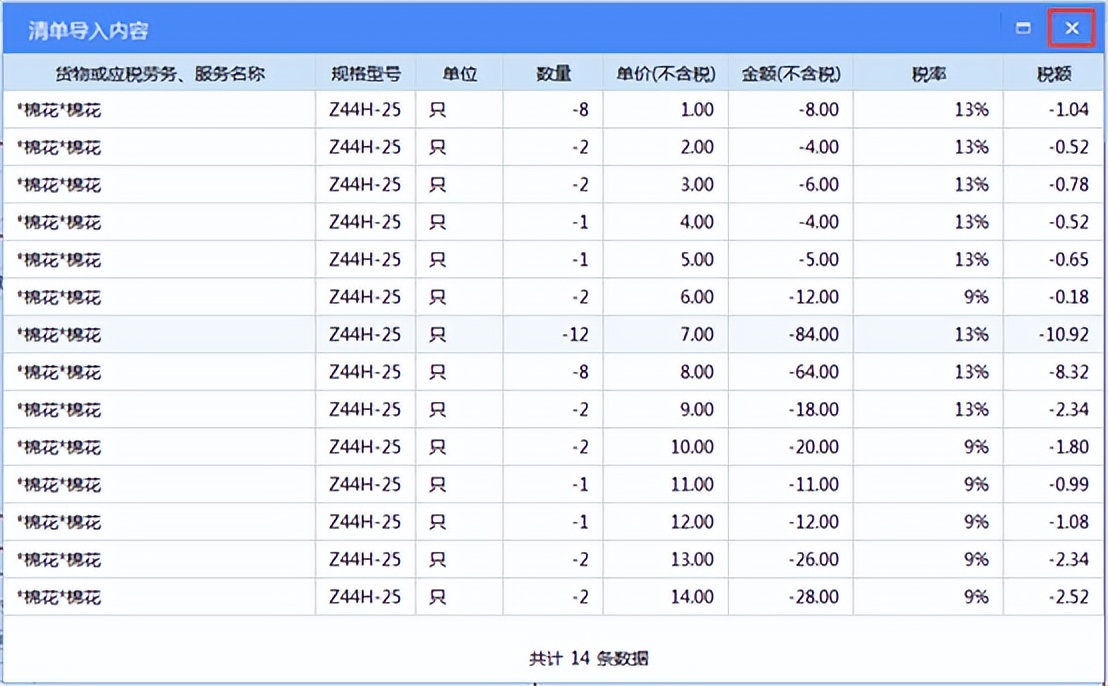Sort by the 规格型号 column header
The image size is (1108, 686).
[x=364, y=72]
